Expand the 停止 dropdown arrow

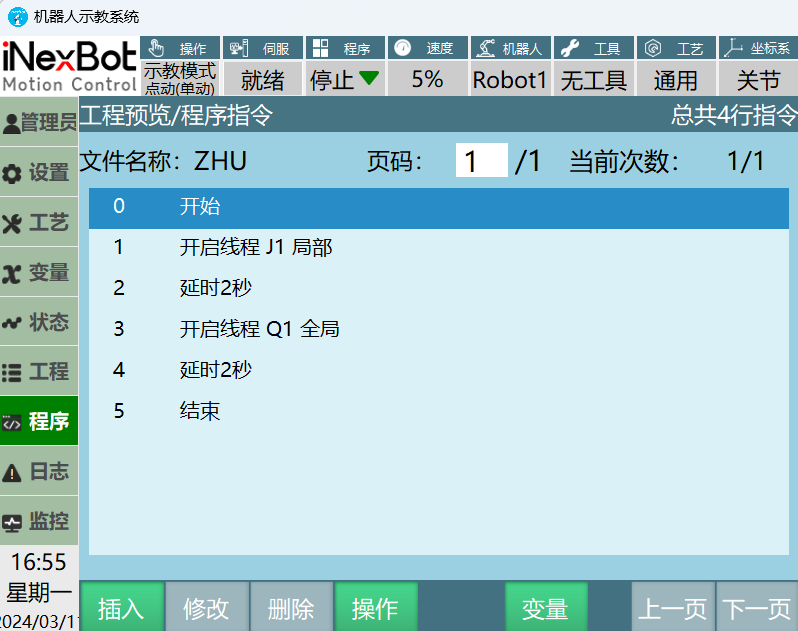click(x=369, y=78)
